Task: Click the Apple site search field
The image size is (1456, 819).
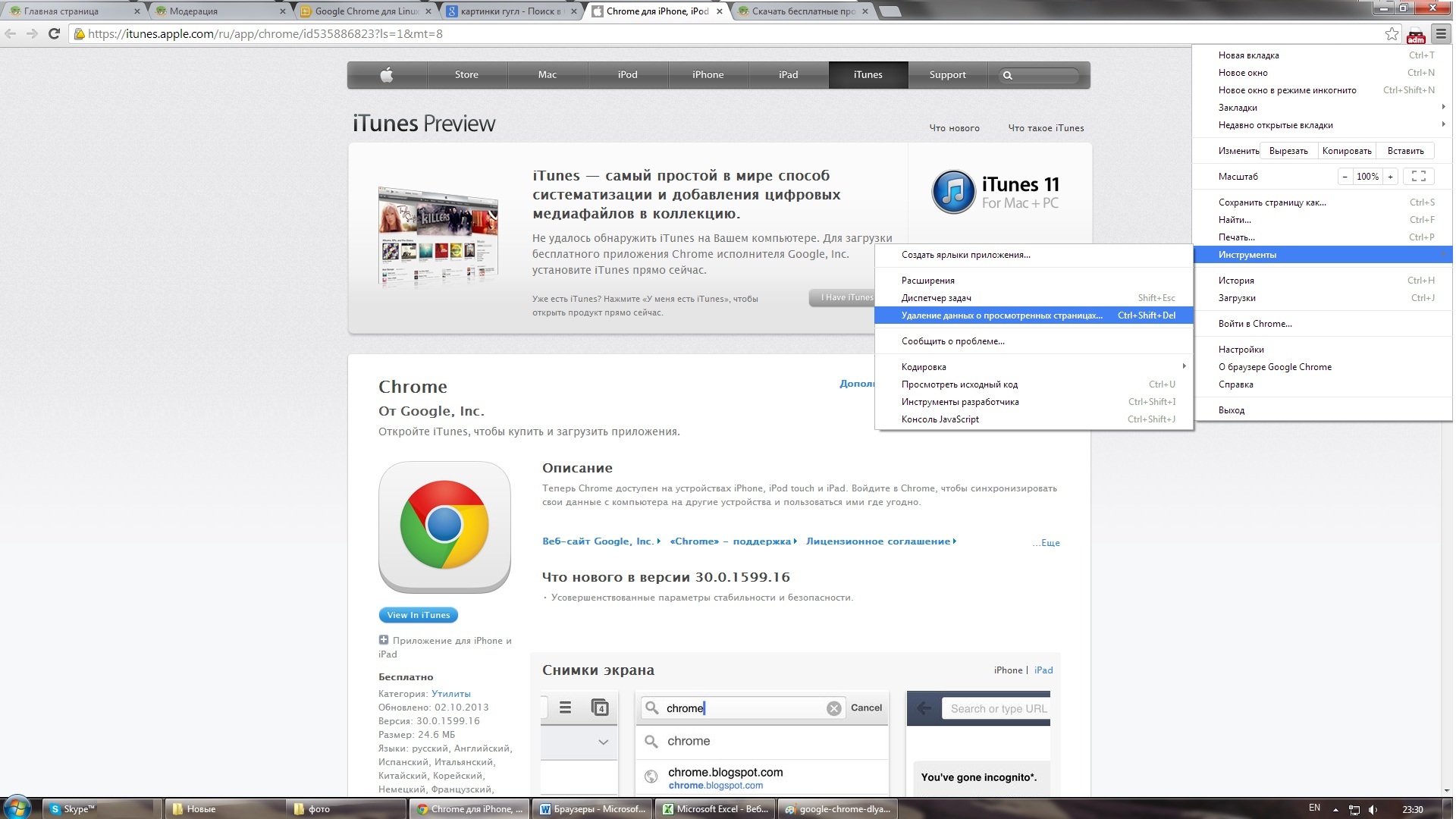Action: [1039, 75]
